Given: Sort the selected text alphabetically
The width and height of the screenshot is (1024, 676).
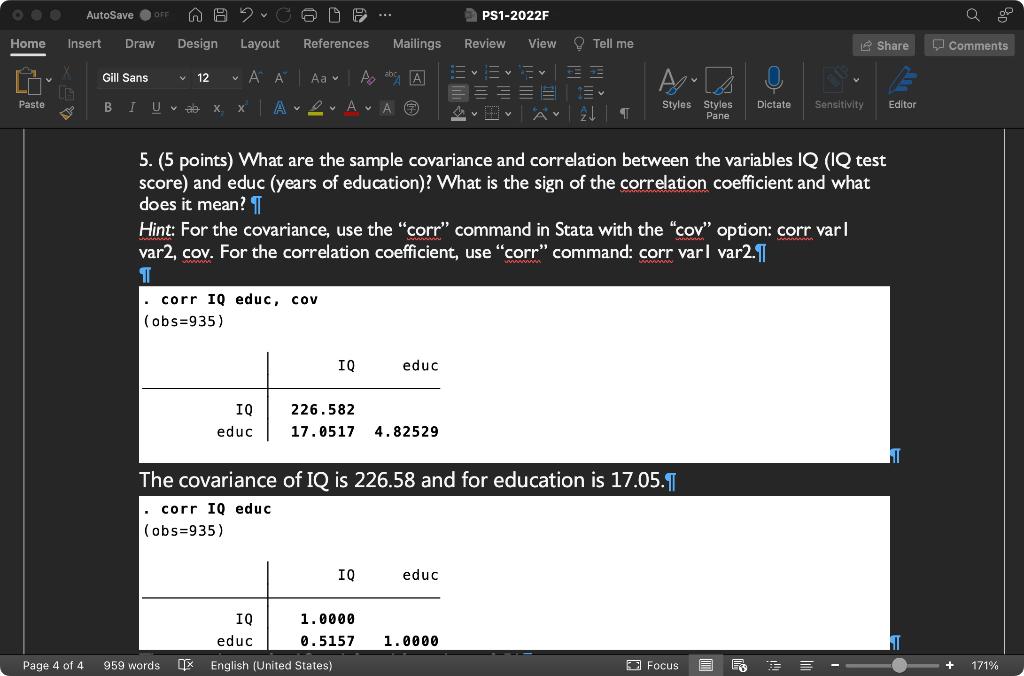Looking at the screenshot, I should pos(588,113).
